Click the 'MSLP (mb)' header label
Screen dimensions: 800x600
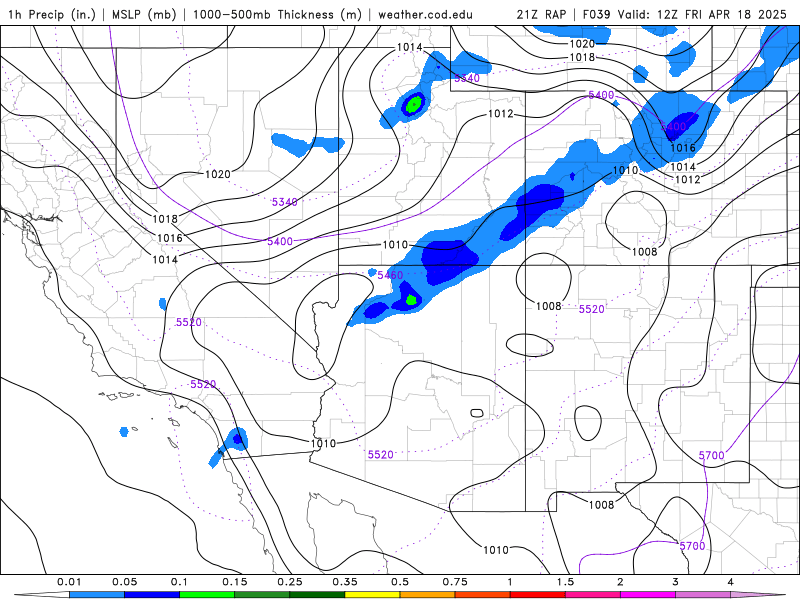pyautogui.click(x=143, y=14)
